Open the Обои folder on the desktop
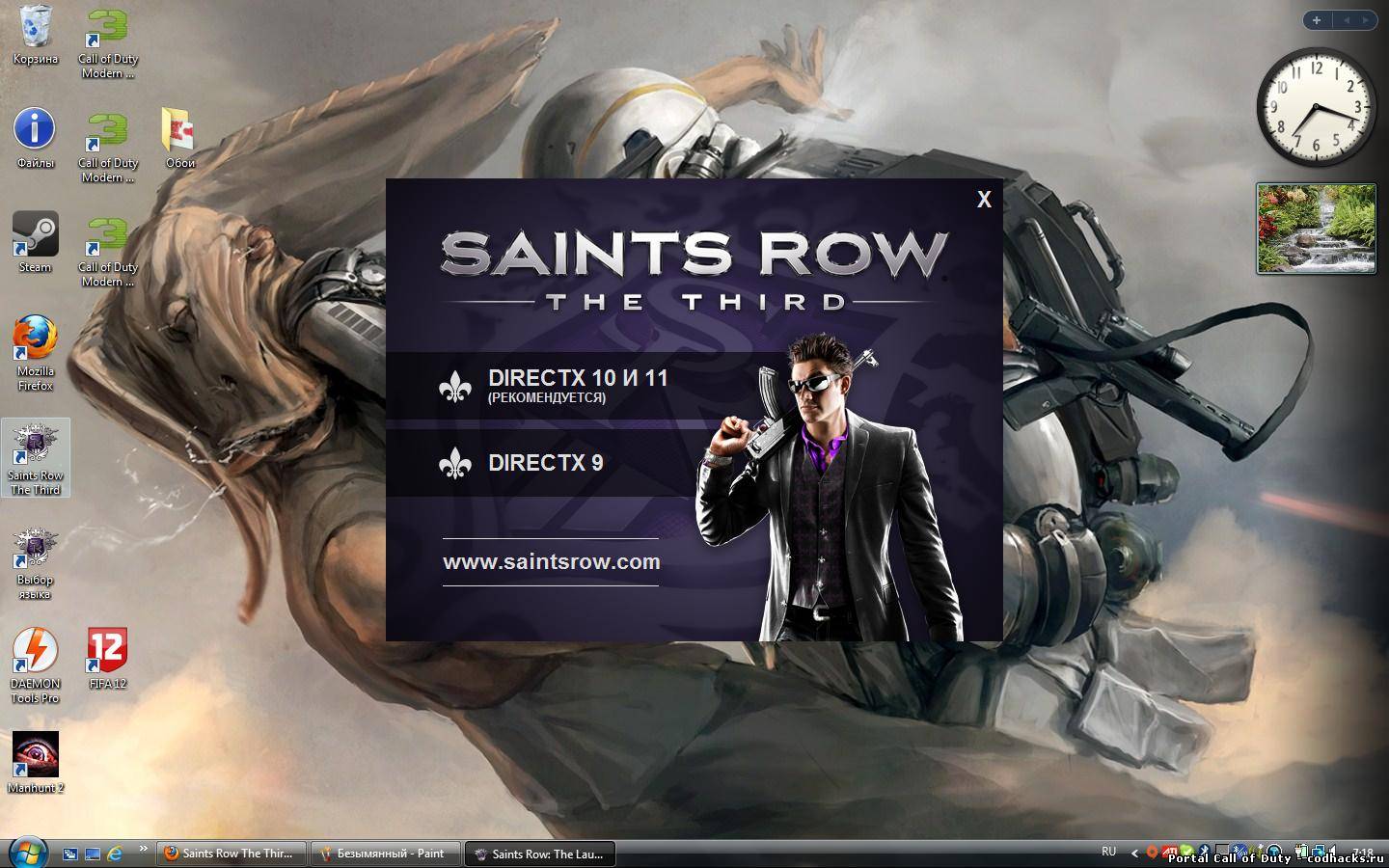The width and height of the screenshot is (1389, 868). tap(179, 137)
